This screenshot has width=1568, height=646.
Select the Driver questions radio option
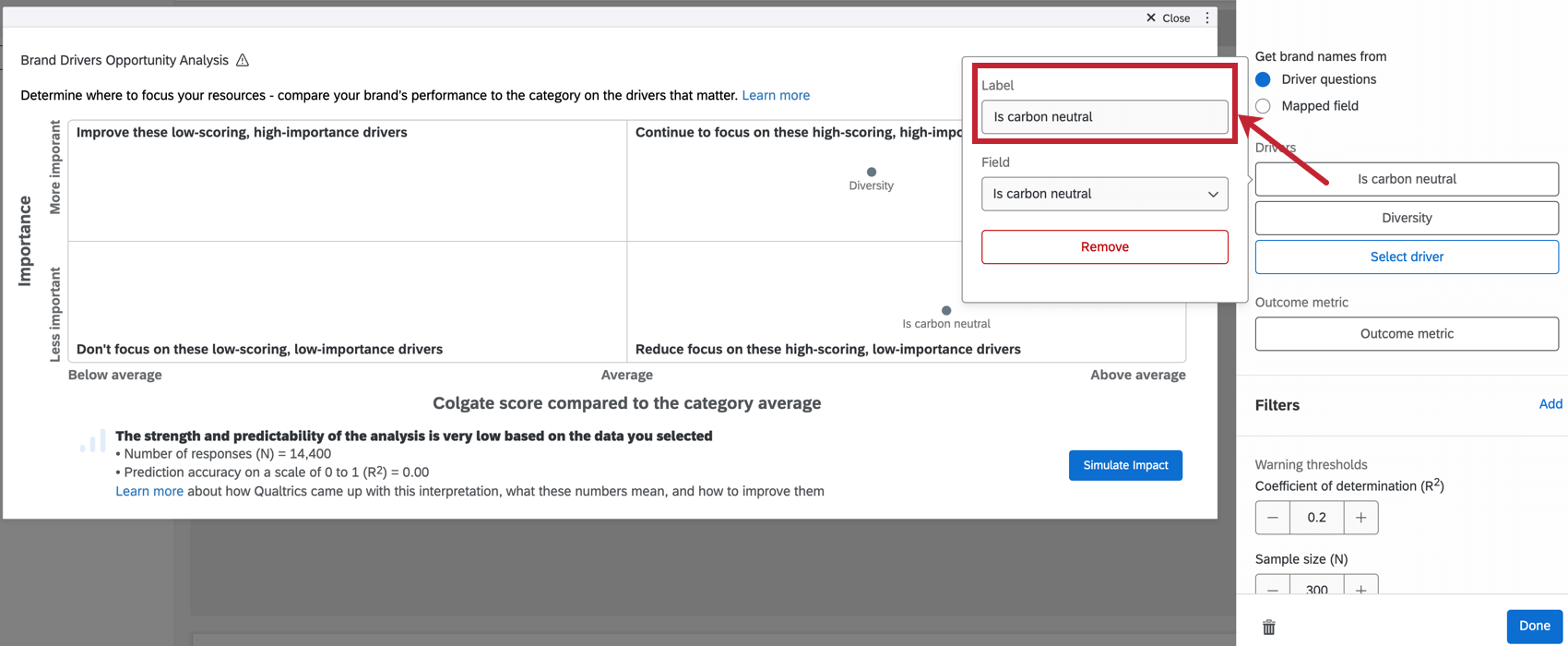[x=1264, y=79]
